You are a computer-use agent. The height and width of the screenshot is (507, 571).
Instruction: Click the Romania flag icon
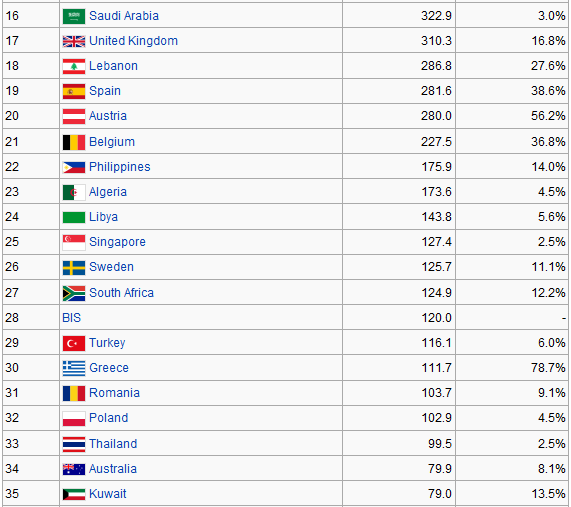click(74, 394)
